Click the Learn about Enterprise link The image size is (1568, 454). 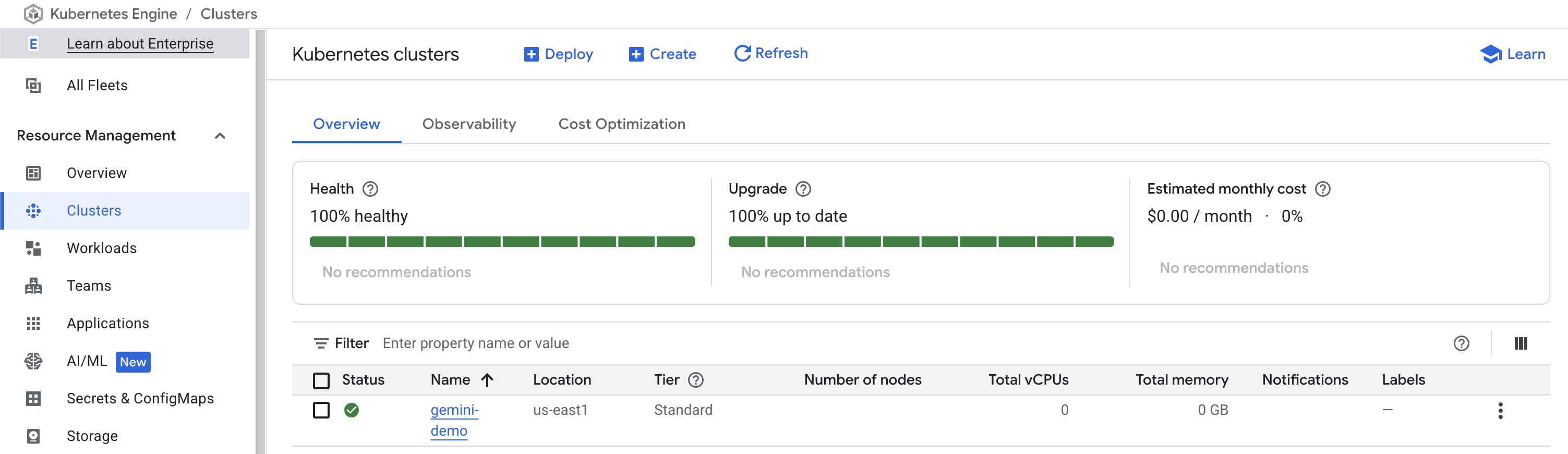(x=140, y=44)
